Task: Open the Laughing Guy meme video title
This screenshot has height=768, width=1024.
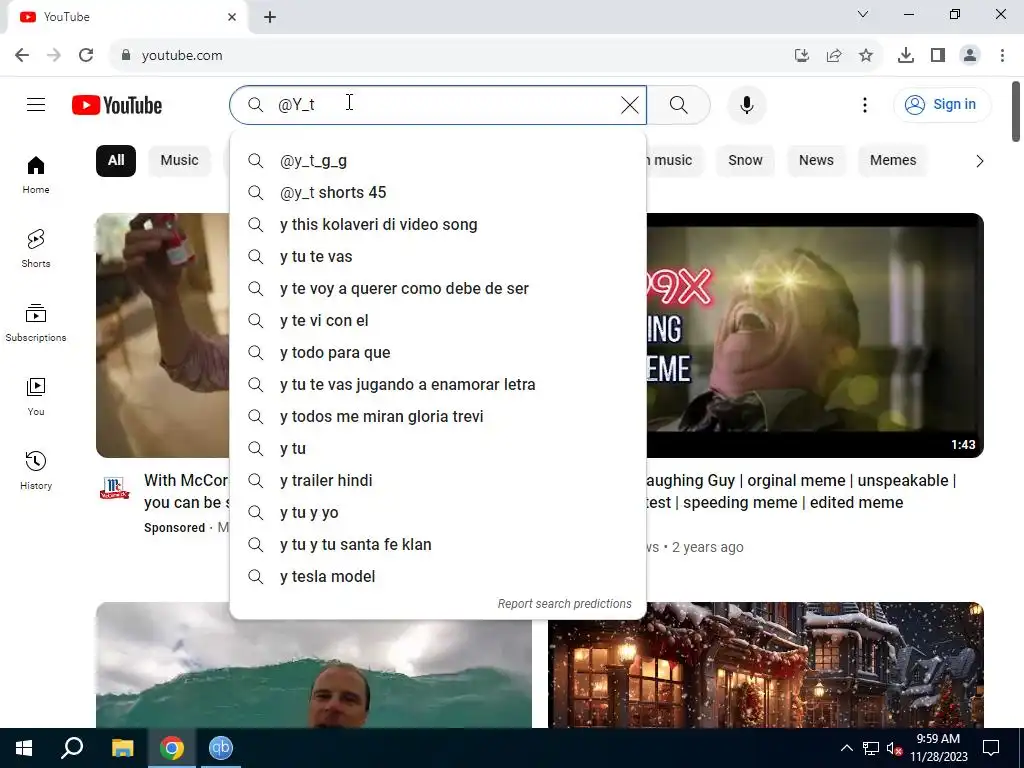Action: click(801, 491)
